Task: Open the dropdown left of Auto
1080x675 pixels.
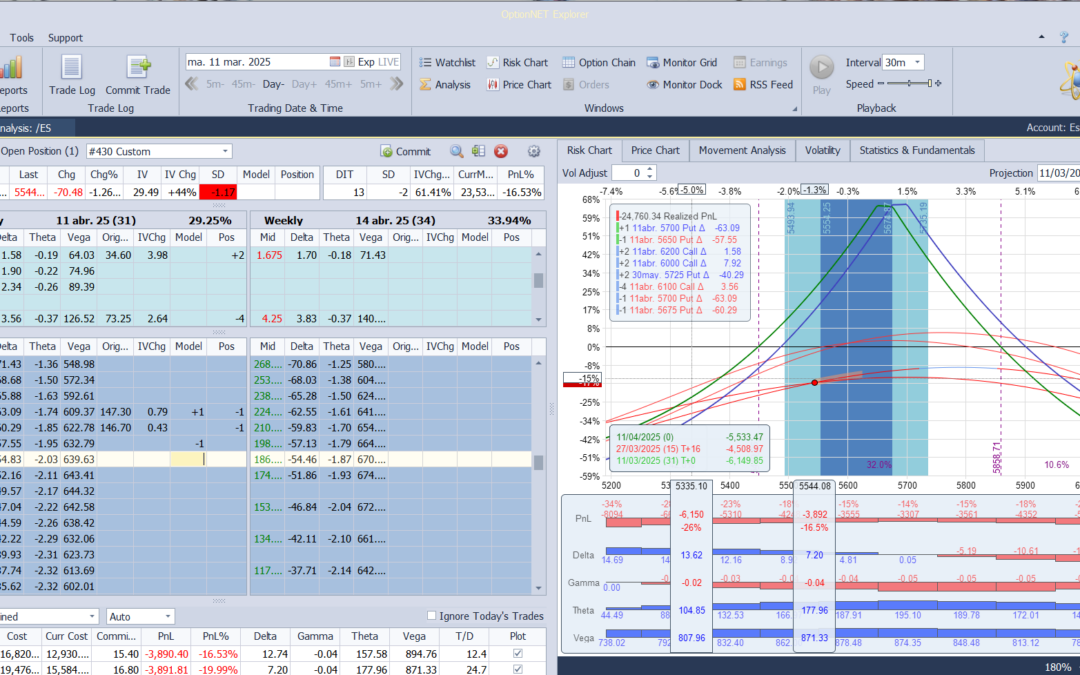Action: [92, 616]
